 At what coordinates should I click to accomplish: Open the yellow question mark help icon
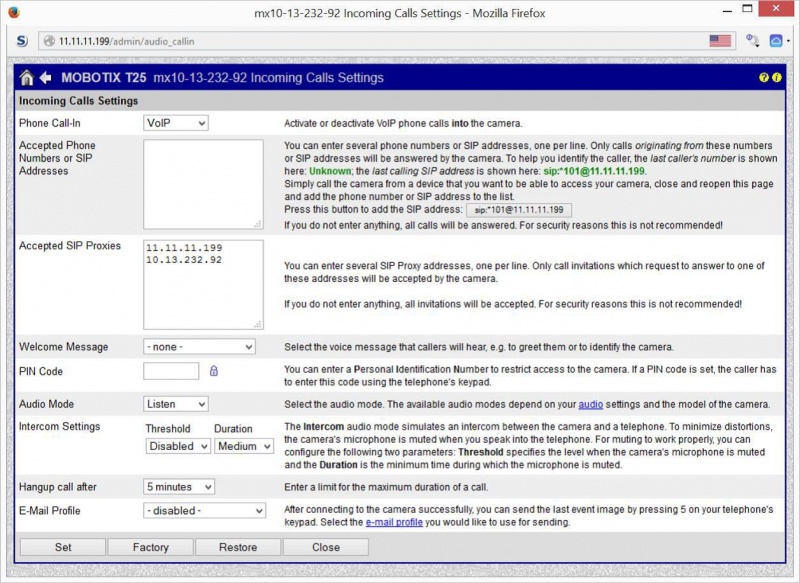click(x=764, y=78)
